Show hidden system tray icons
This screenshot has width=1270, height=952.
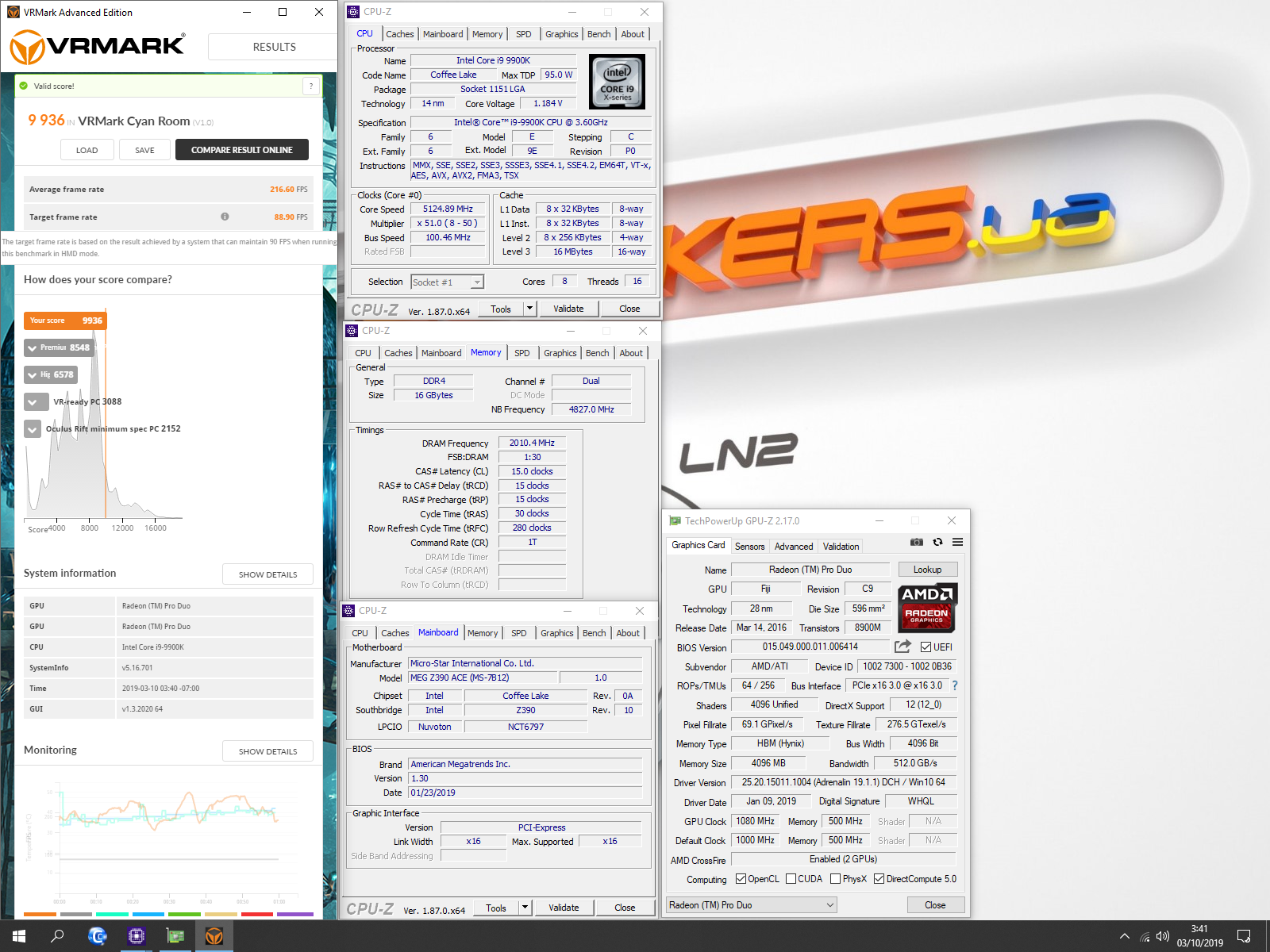1124,936
